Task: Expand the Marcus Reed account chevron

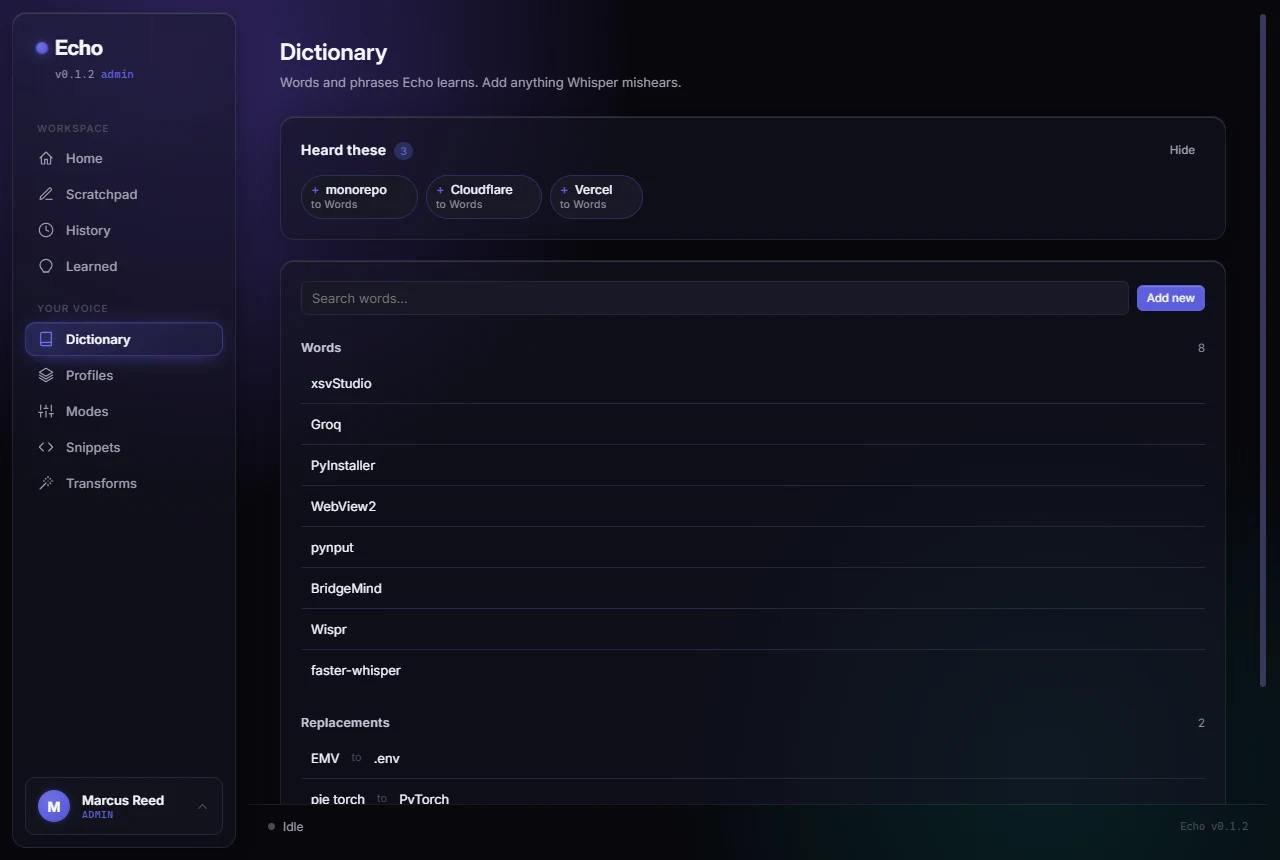Action: [x=202, y=806]
